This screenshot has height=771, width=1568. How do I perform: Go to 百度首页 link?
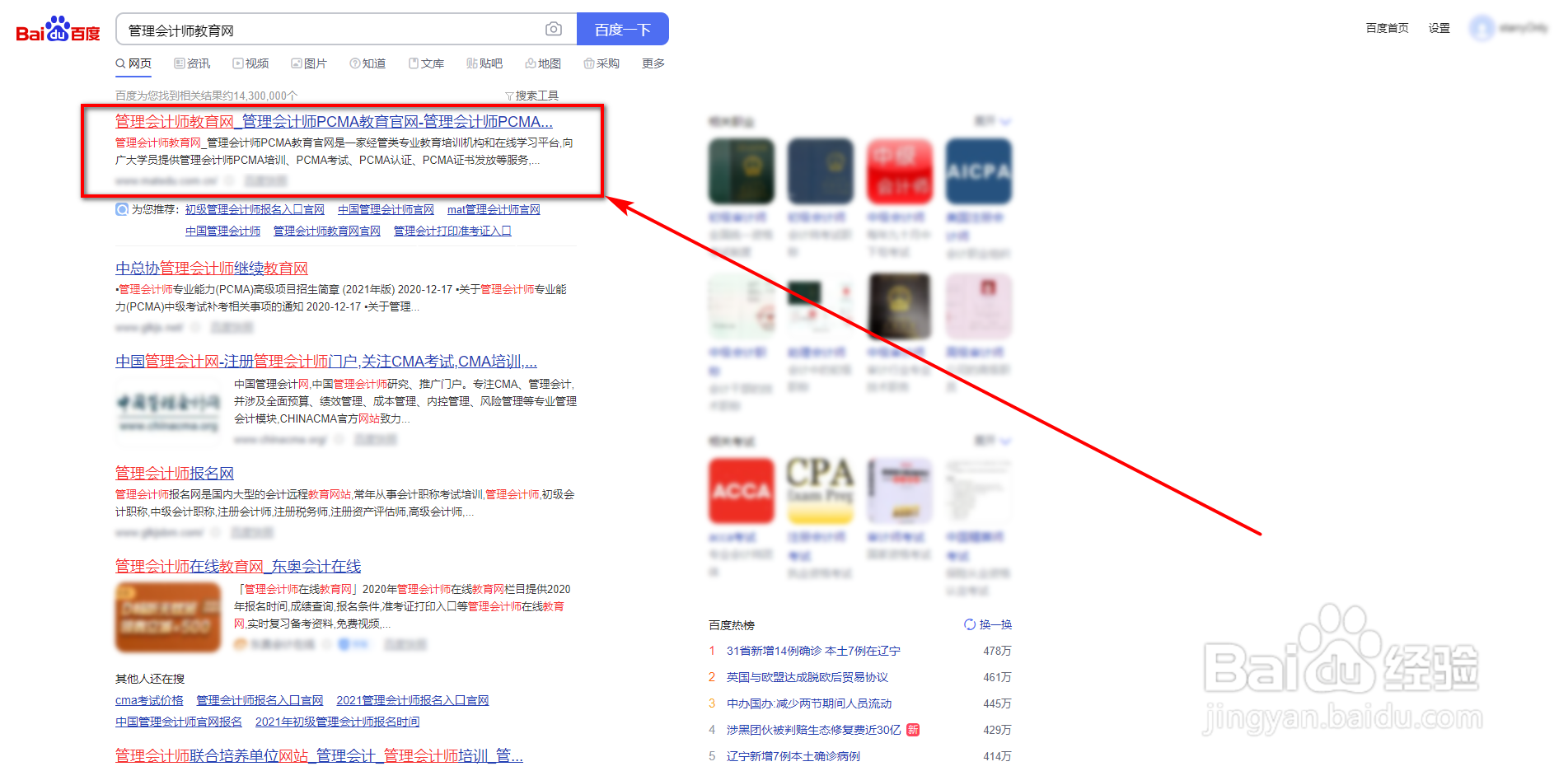coord(1387,28)
